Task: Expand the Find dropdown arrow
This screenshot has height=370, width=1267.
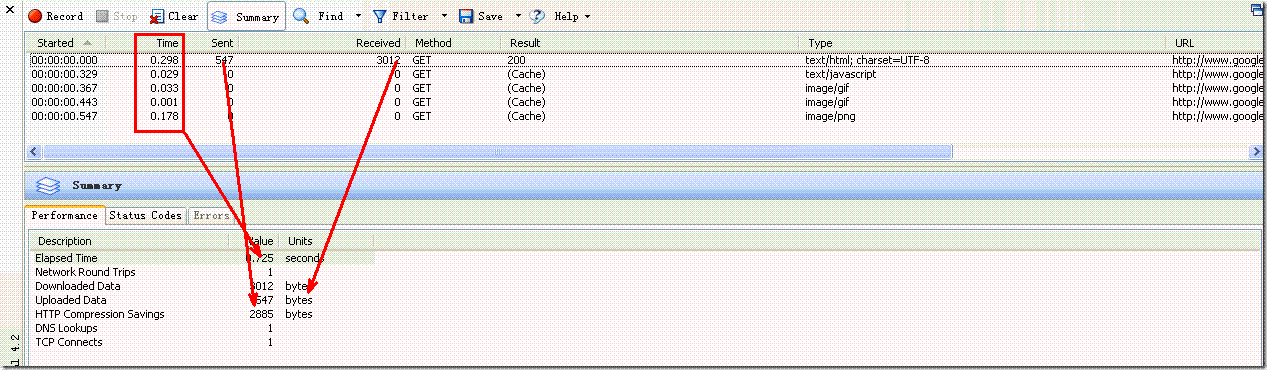Action: point(358,17)
